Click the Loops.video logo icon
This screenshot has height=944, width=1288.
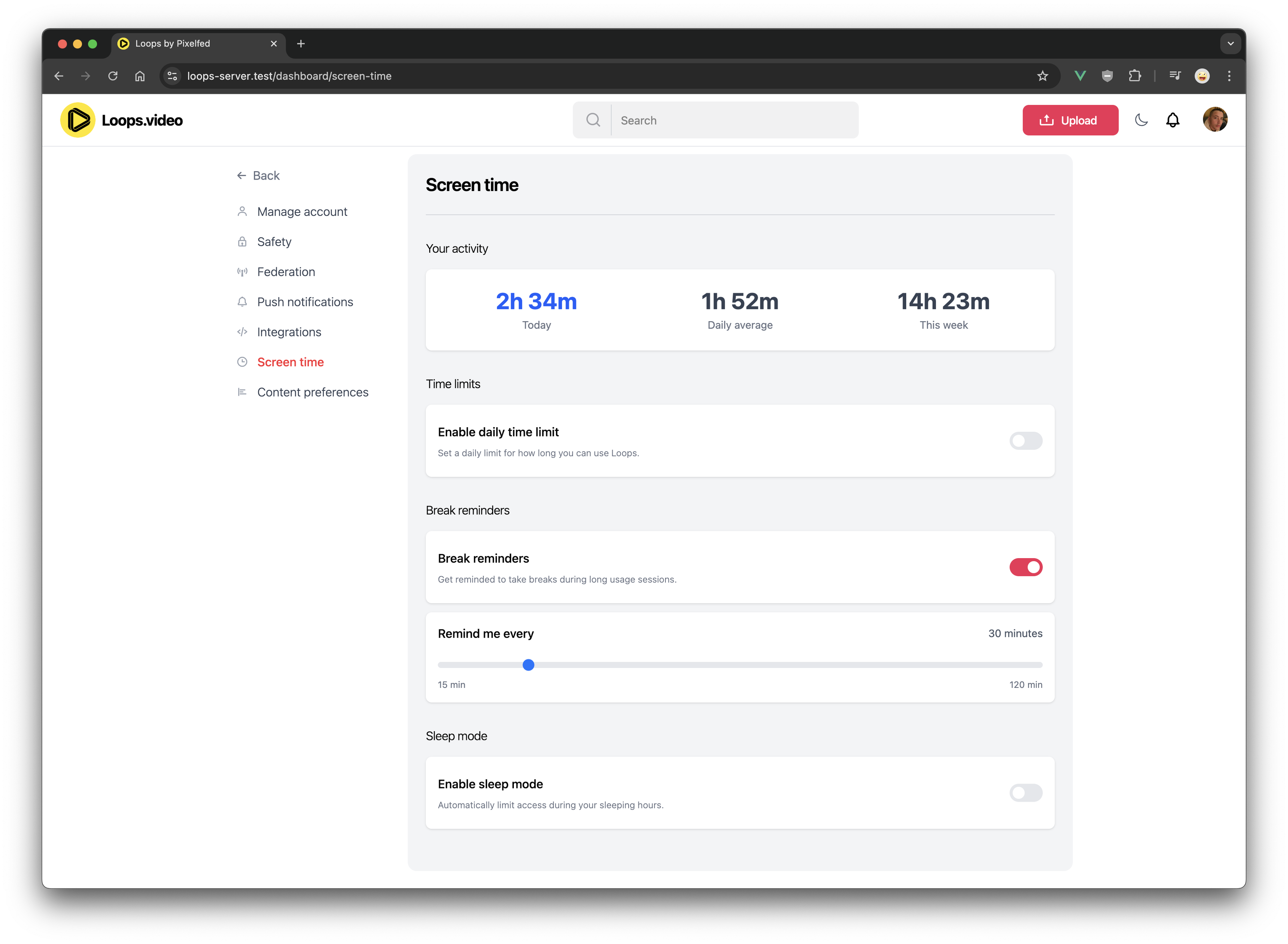tap(78, 120)
